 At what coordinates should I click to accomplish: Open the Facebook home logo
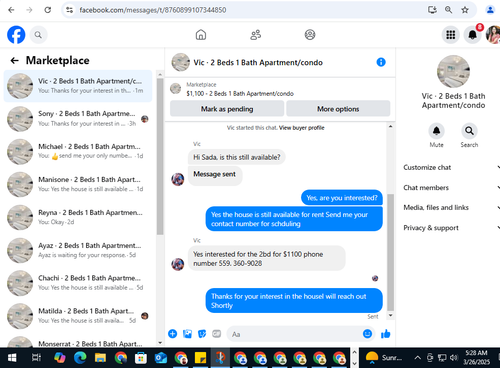point(16,35)
